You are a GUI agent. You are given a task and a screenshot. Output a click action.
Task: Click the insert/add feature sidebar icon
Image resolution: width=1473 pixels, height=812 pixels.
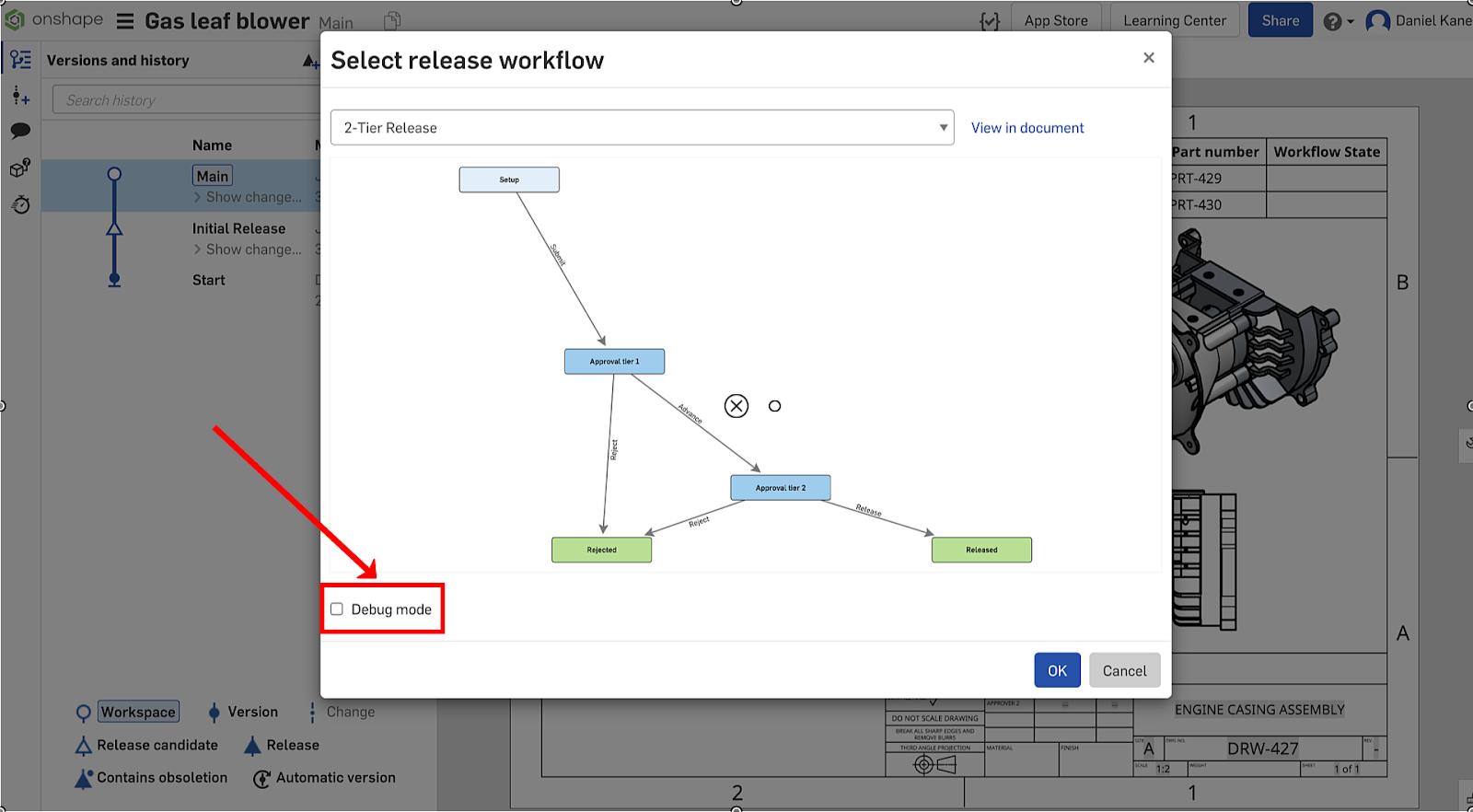20,96
